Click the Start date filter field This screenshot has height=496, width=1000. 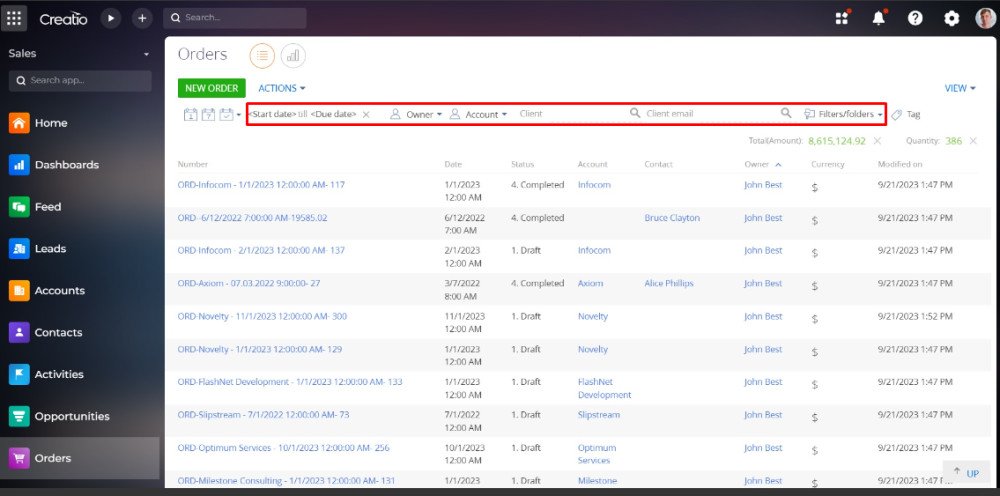point(272,114)
